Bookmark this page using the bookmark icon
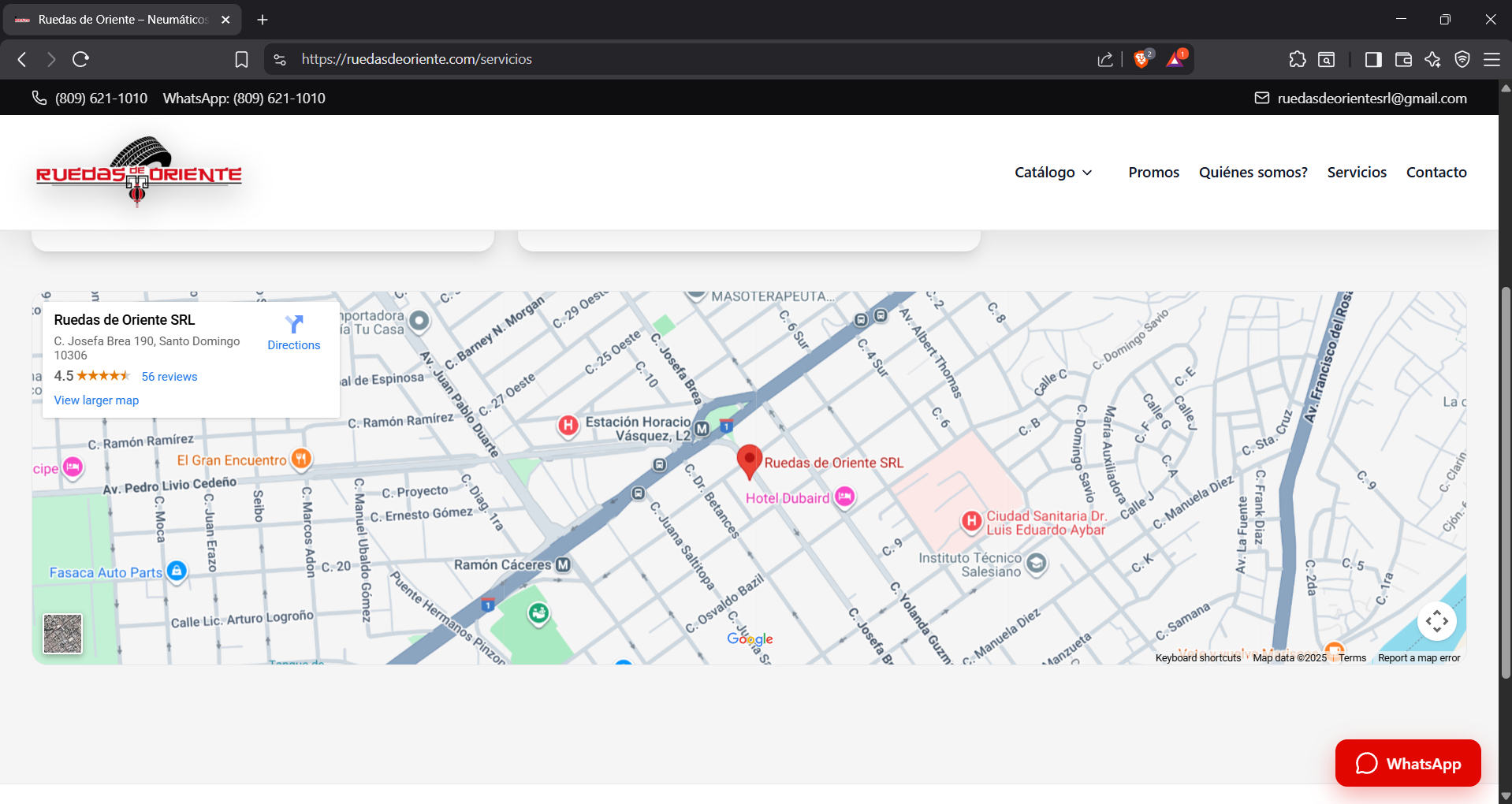 [241, 59]
